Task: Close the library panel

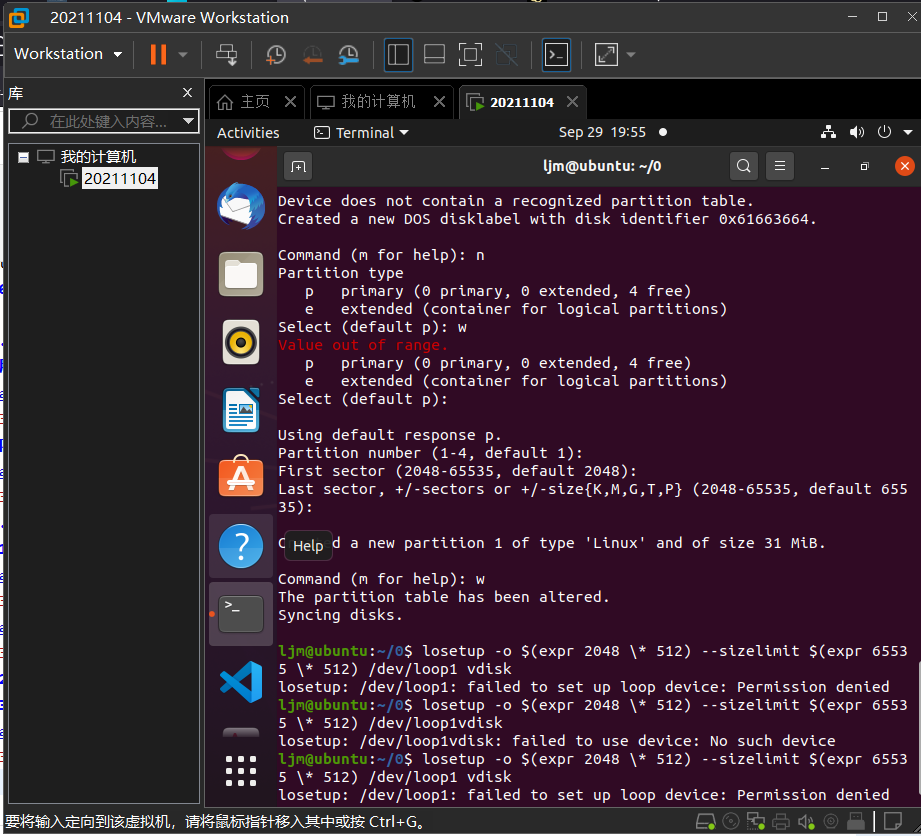Action: (x=187, y=92)
